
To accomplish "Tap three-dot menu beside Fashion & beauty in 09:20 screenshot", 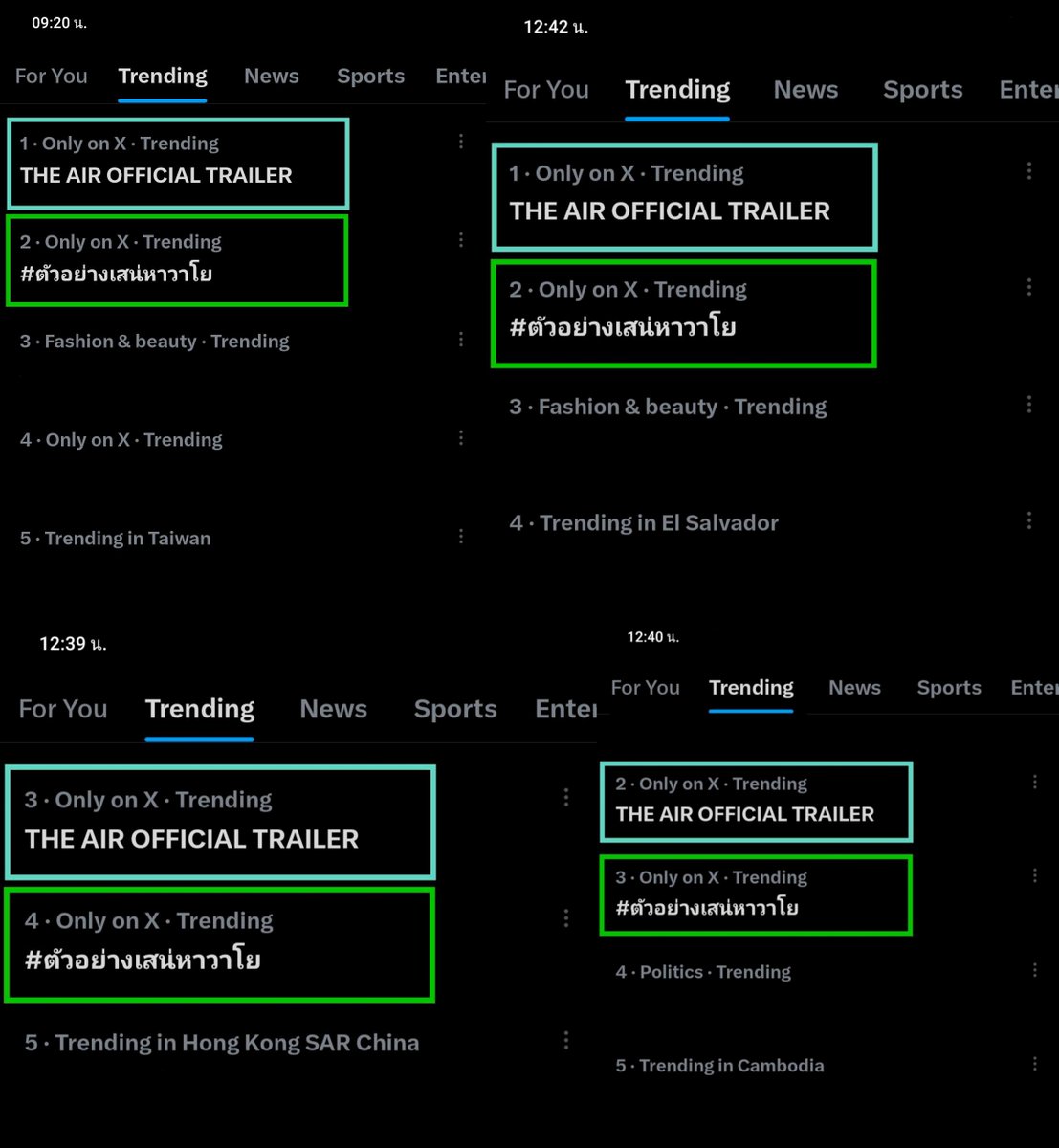I will (461, 340).
